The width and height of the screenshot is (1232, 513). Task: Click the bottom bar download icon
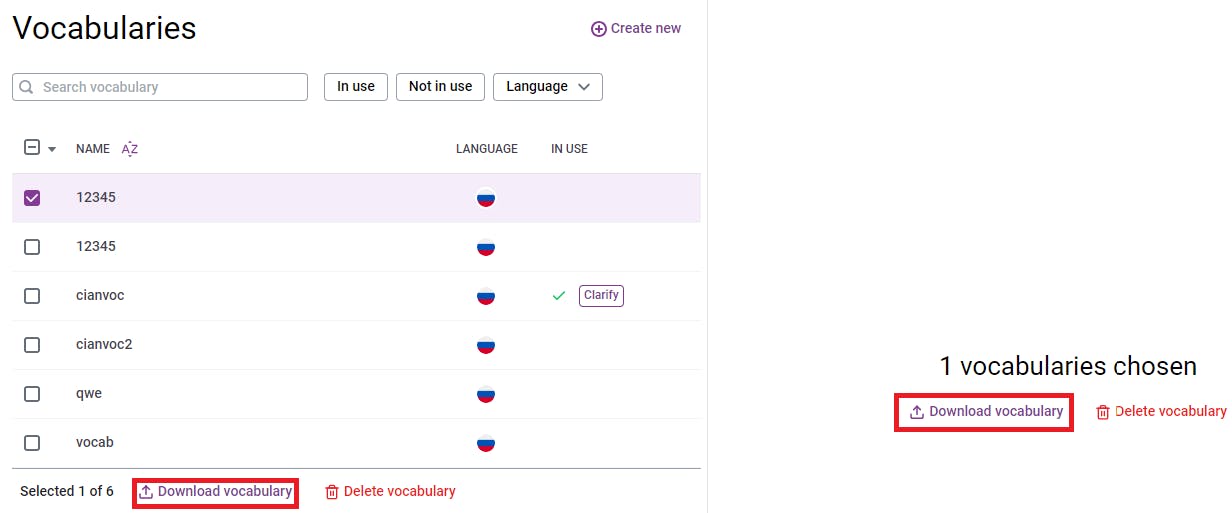[146, 492]
